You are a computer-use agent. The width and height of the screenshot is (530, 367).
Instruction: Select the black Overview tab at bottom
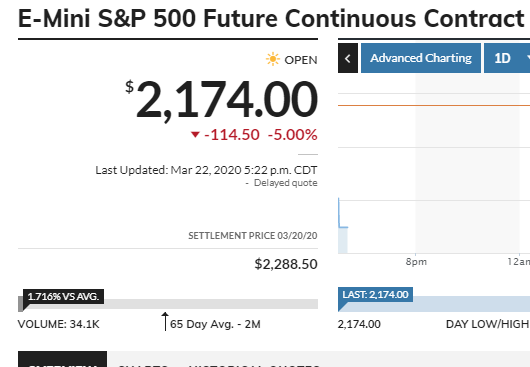63,359
